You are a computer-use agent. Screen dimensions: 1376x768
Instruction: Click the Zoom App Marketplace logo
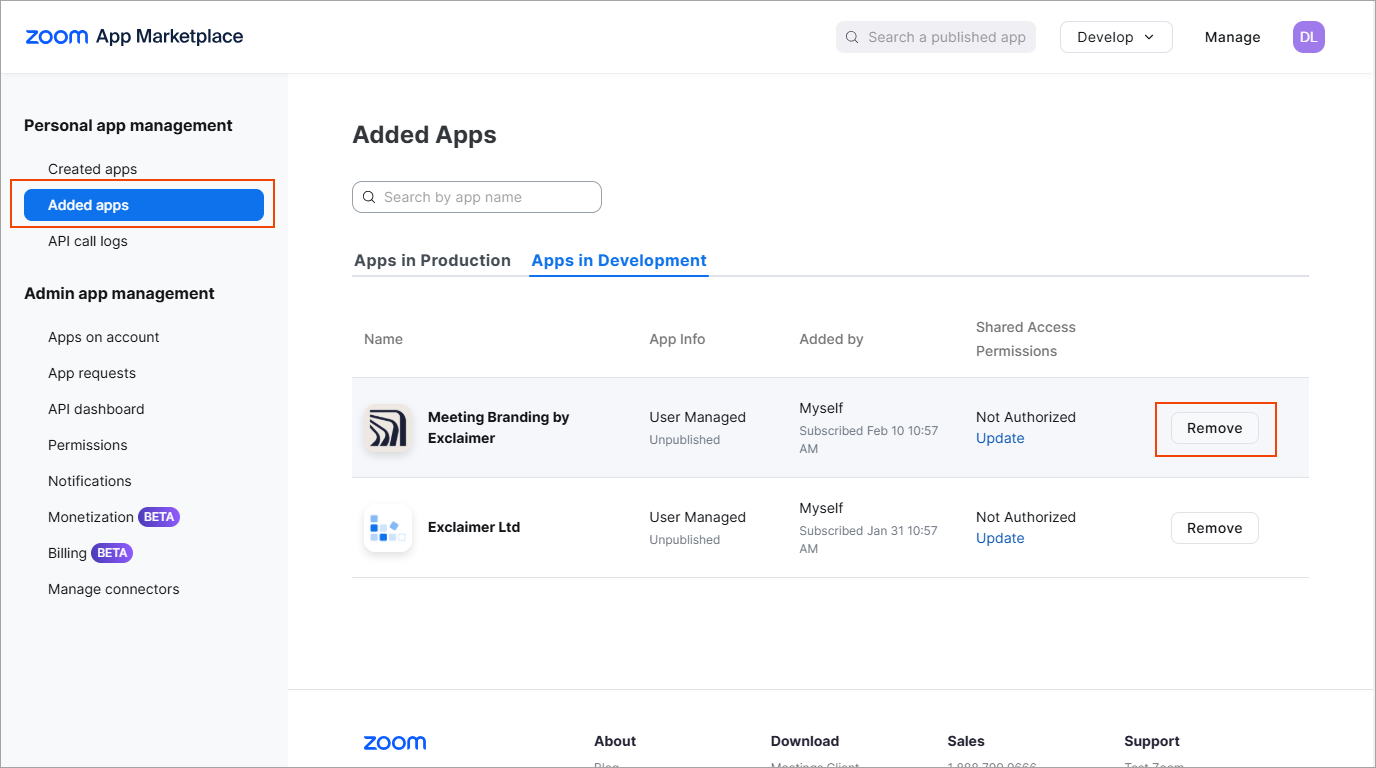133,36
